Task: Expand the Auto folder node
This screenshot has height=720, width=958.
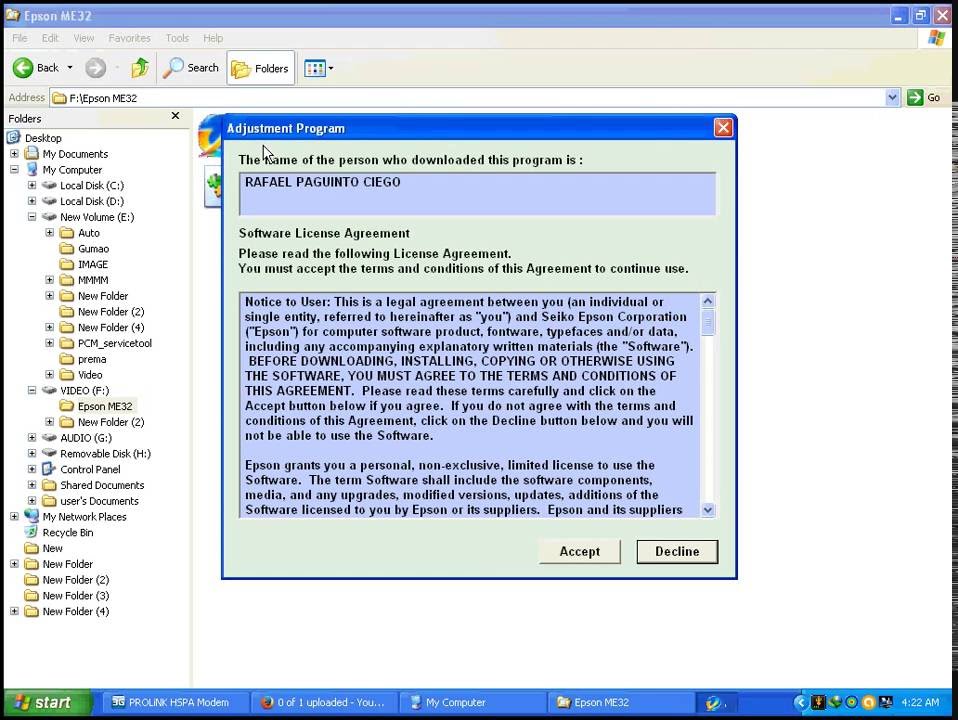Action: [49, 232]
